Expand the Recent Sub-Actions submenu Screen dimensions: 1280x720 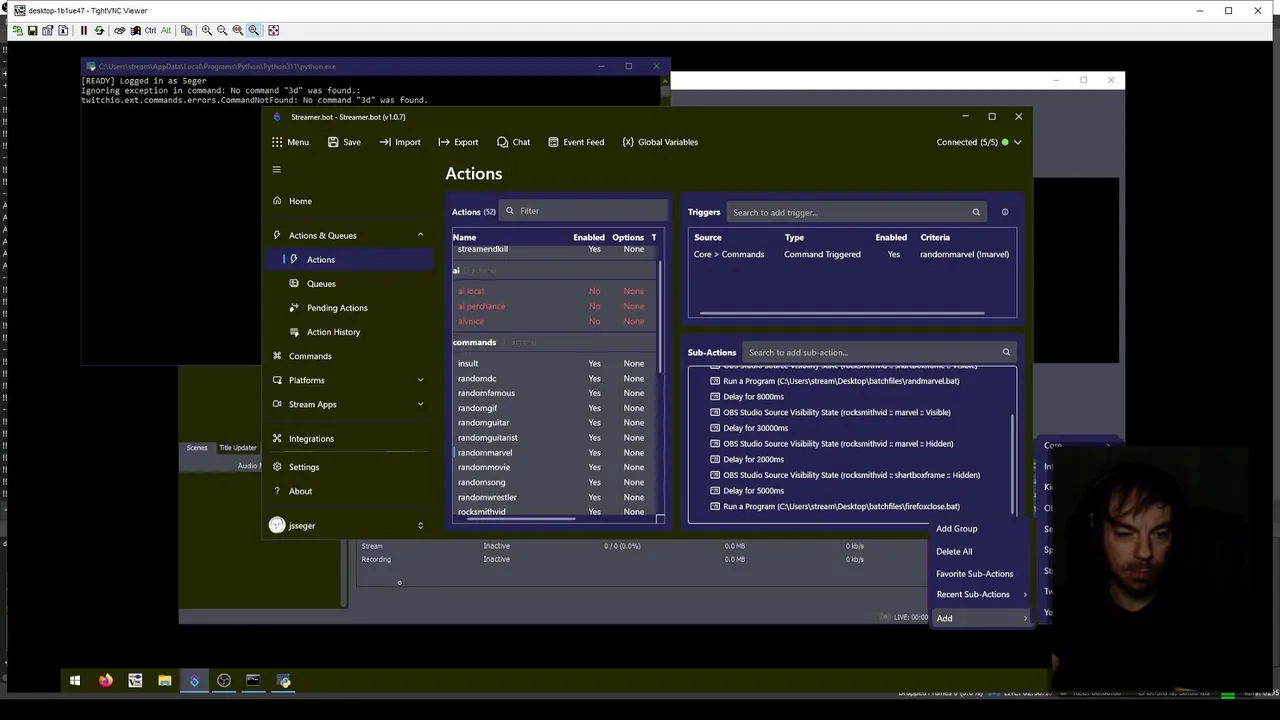pyautogui.click(x=980, y=594)
